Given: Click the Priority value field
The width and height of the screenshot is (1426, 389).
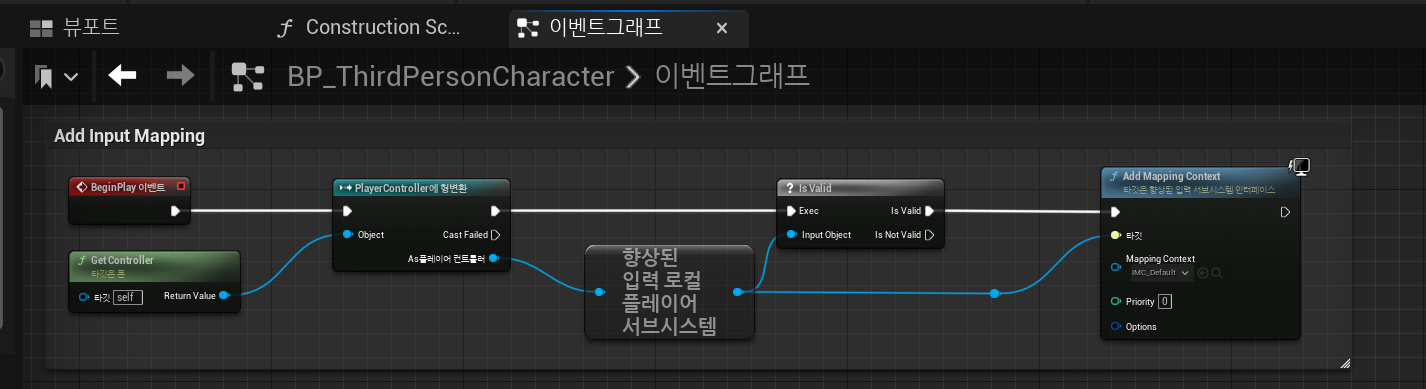Looking at the screenshot, I should (x=1165, y=301).
